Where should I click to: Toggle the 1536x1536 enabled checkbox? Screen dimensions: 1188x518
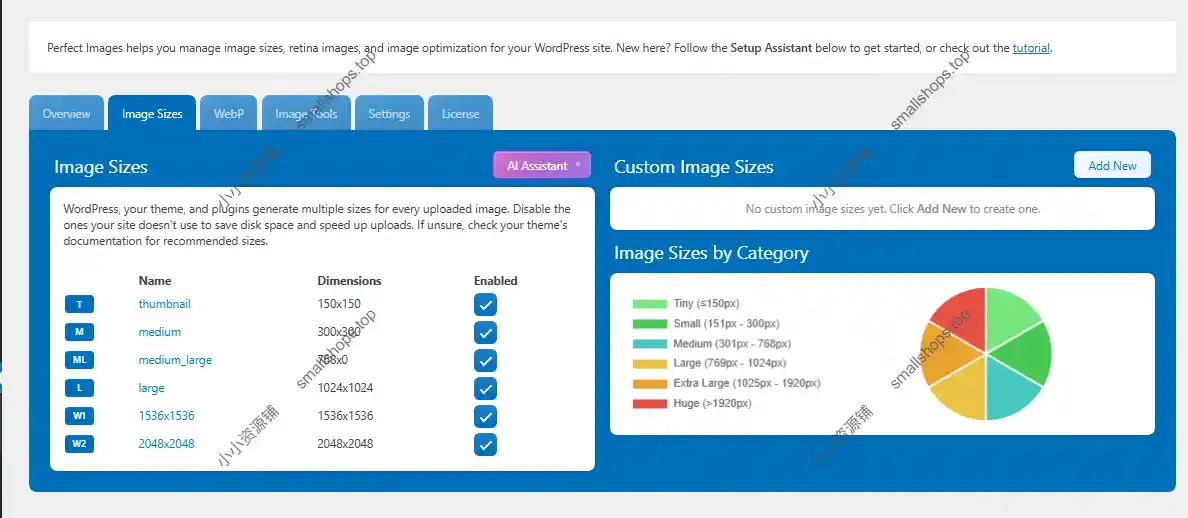point(486,417)
